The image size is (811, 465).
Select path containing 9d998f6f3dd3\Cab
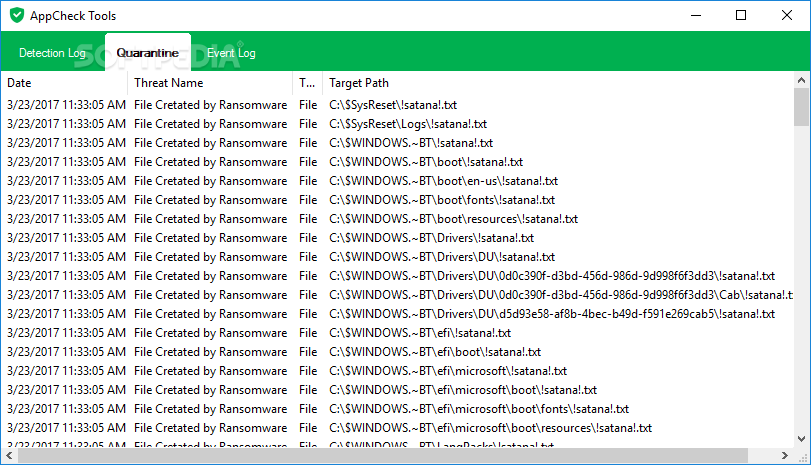[x=561, y=295]
